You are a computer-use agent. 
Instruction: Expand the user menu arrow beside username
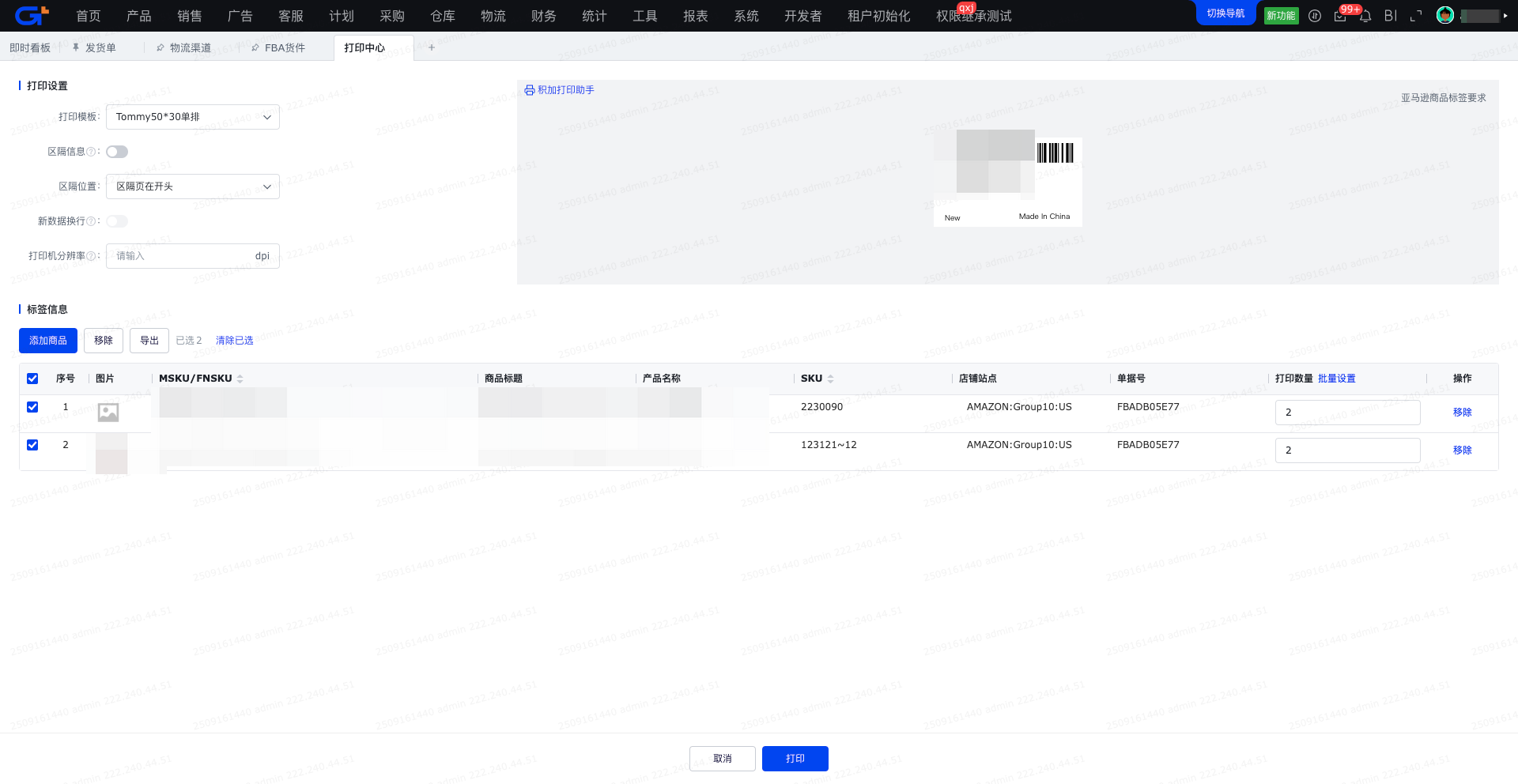tap(1505, 16)
